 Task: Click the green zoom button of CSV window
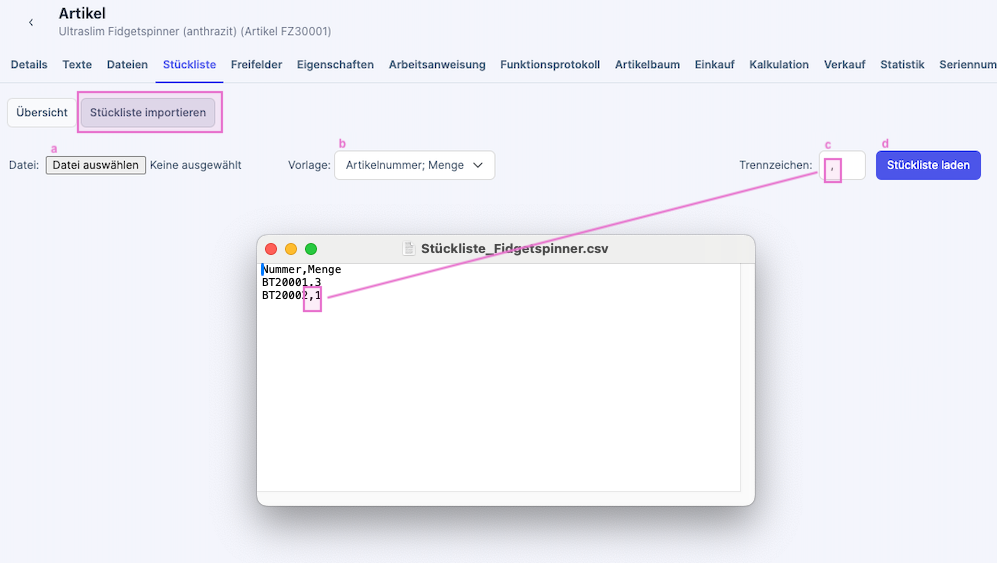pos(311,249)
